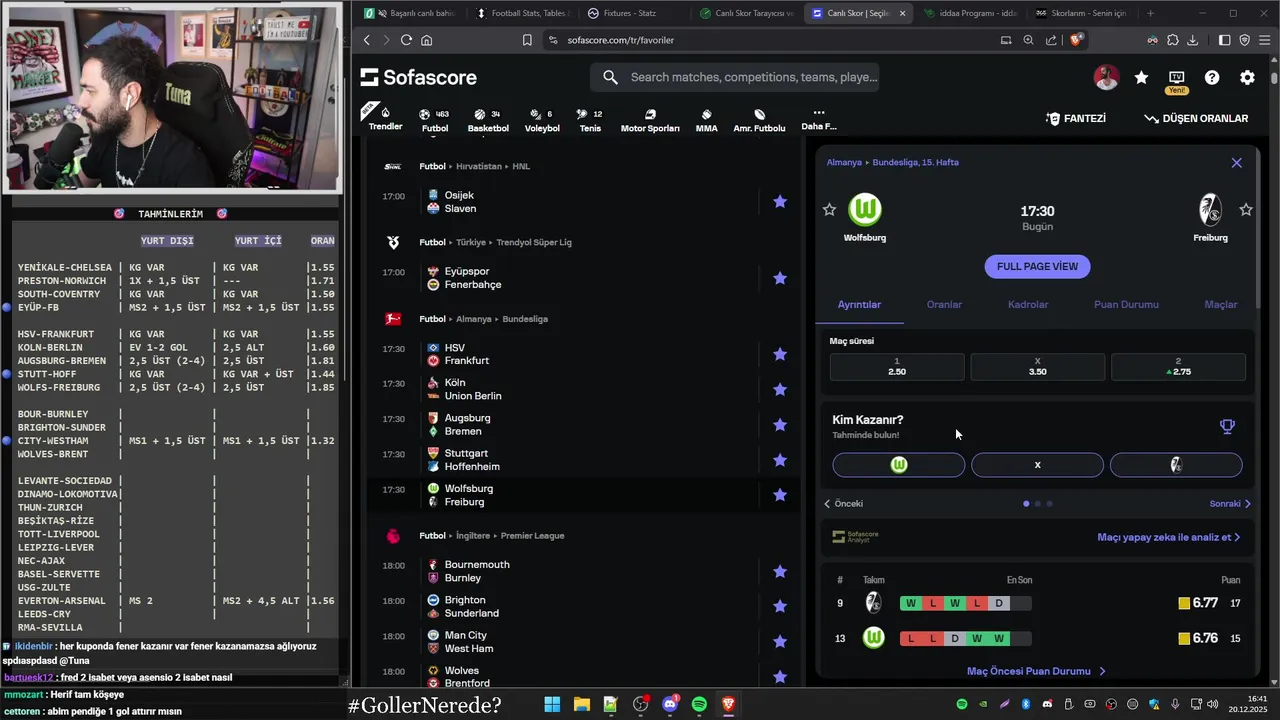
Task: Open Maçı yapay zeka ile analiz et
Action: 1169,537
